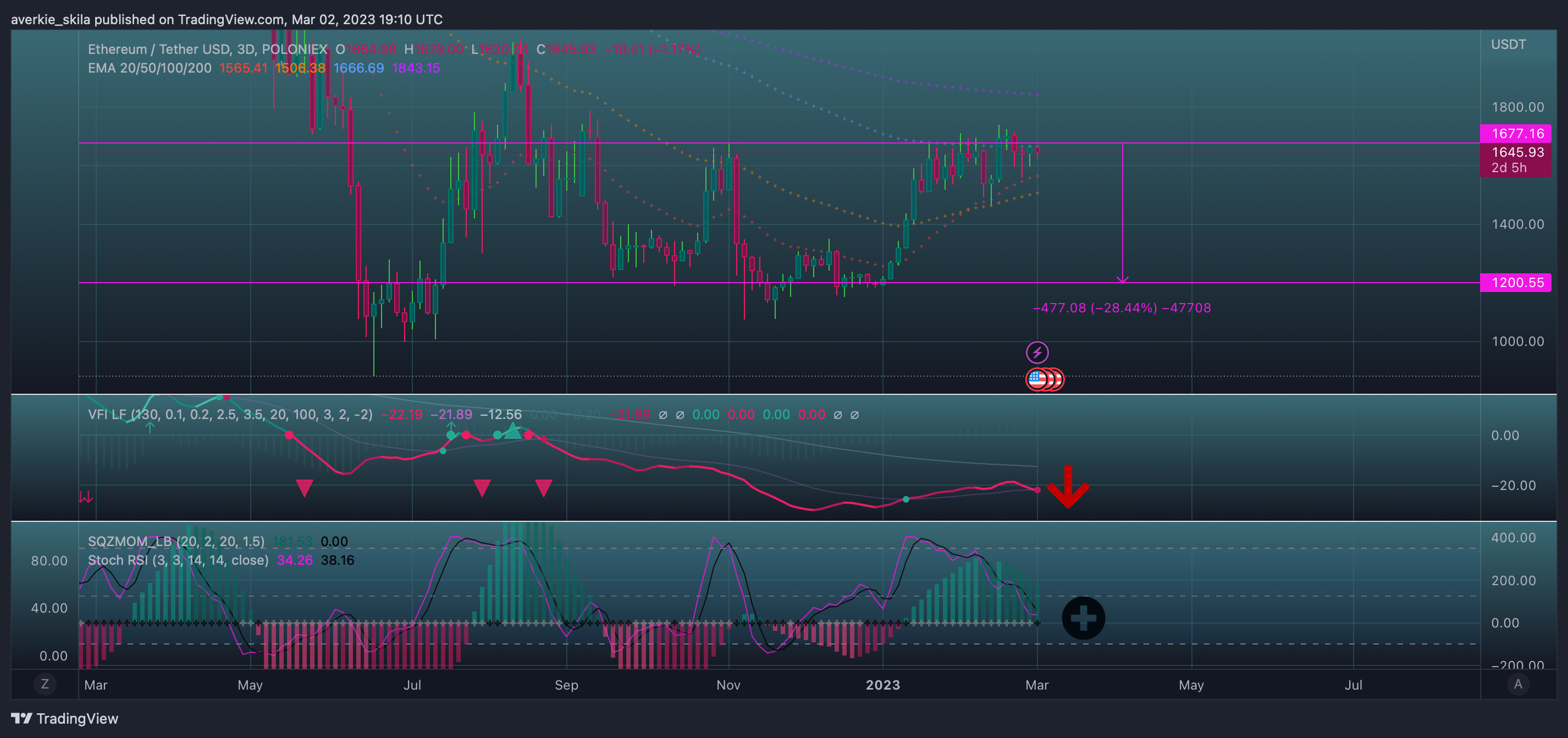Click the USDT currency label
The width and height of the screenshot is (1568, 738).
tap(1509, 45)
